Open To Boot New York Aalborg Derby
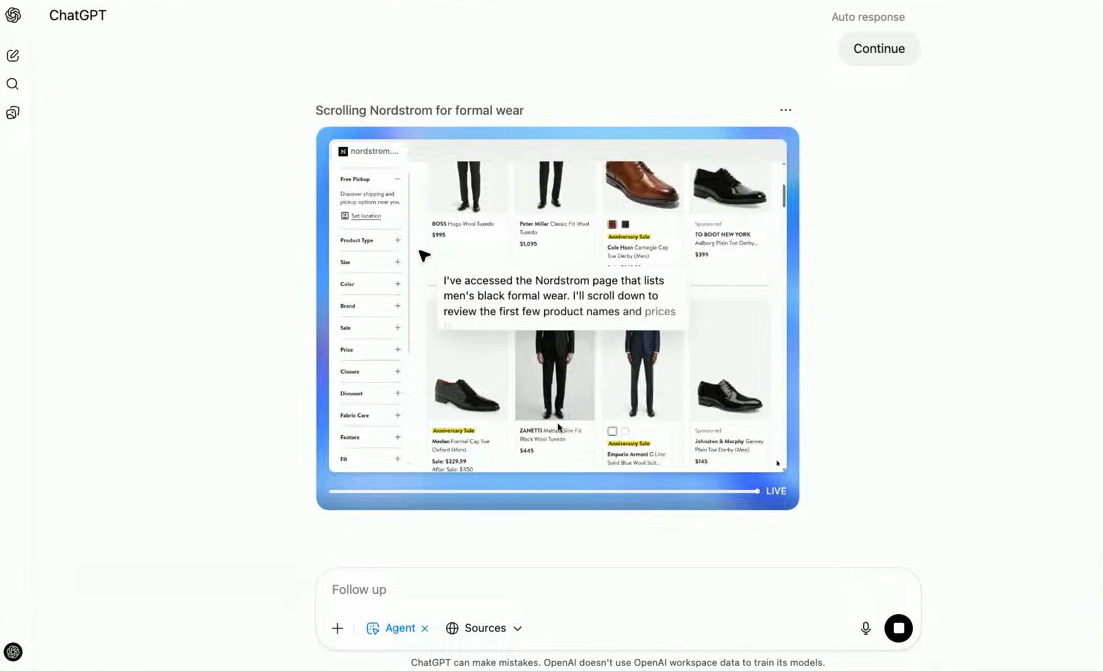 tap(726, 238)
